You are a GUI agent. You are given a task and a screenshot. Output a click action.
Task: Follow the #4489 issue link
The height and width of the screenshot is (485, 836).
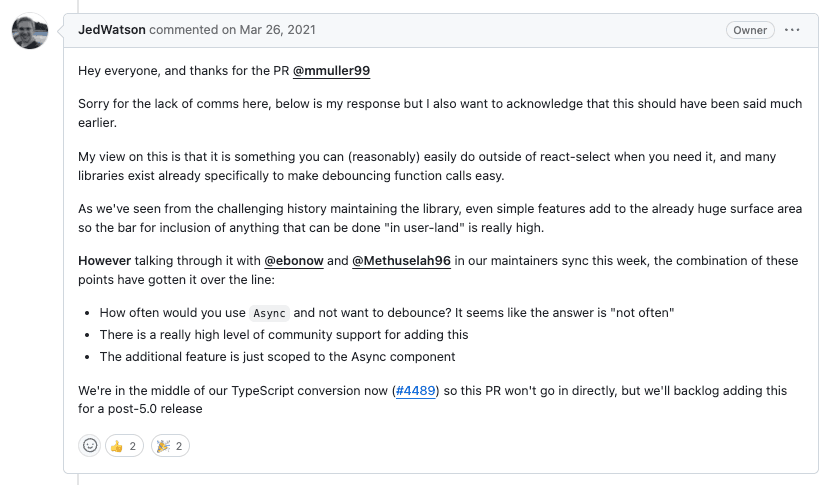[416, 390]
